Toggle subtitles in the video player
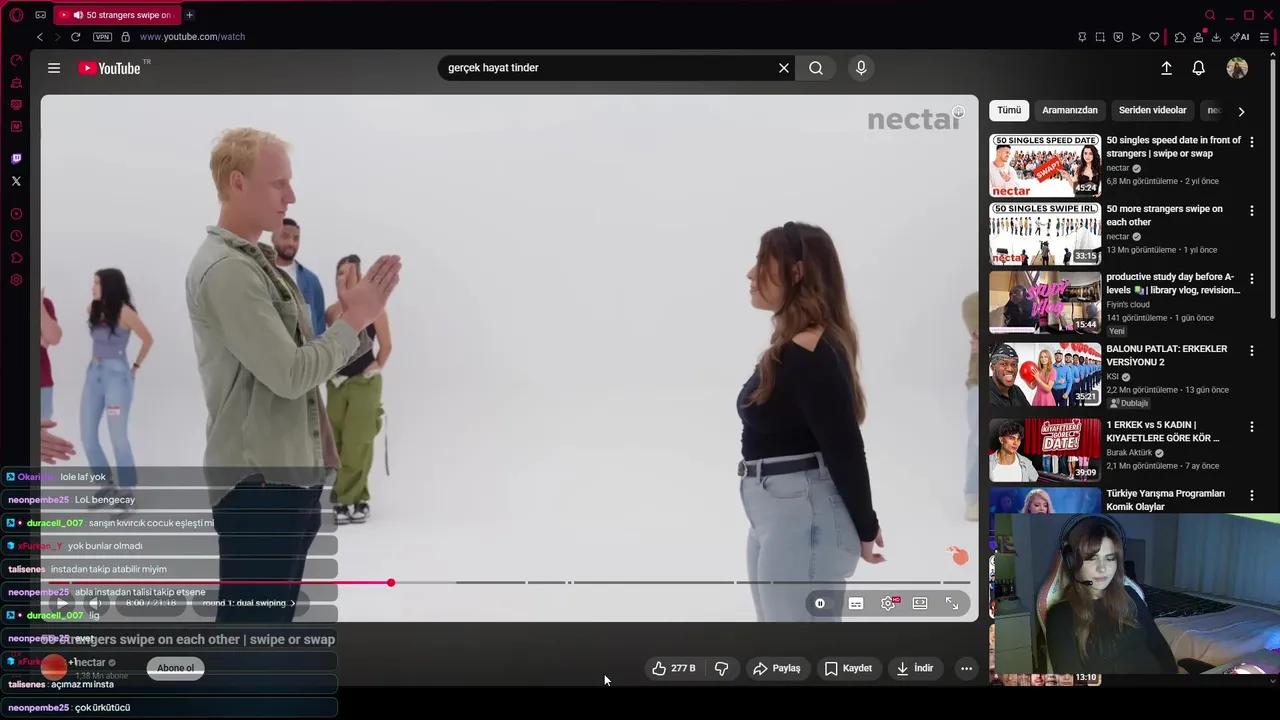 tap(856, 603)
